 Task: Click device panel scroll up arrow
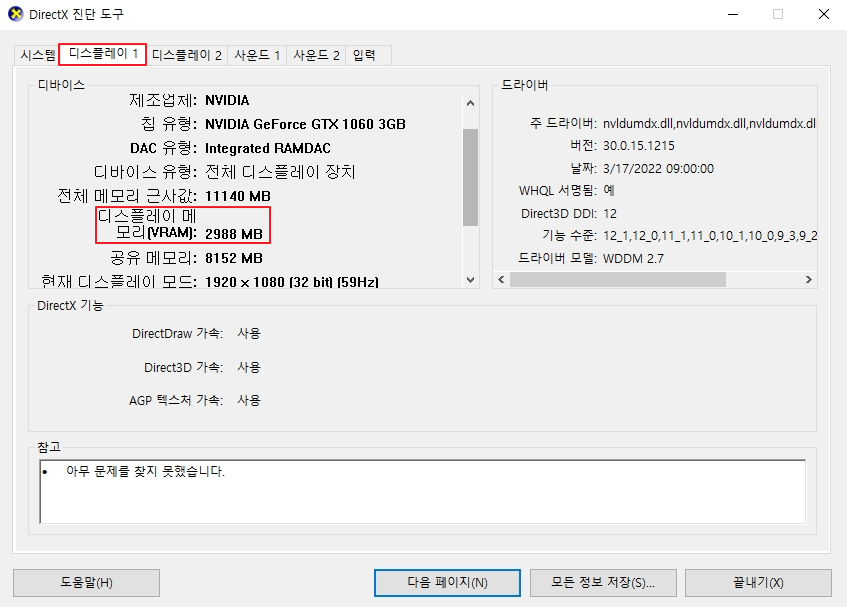pyautogui.click(x=470, y=103)
